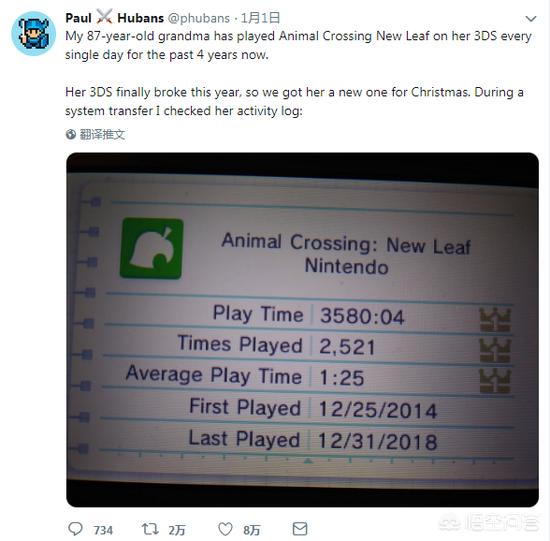Click the globe icon beside translate
The height and width of the screenshot is (541, 550).
click(71, 134)
